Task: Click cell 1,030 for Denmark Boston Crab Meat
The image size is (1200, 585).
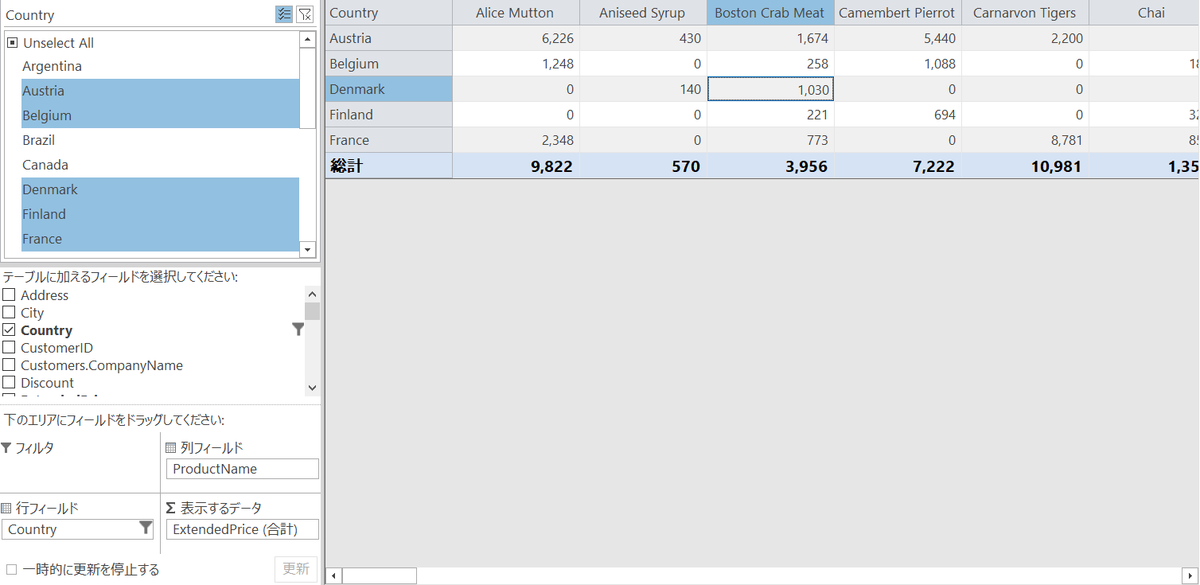Action: [x=770, y=89]
